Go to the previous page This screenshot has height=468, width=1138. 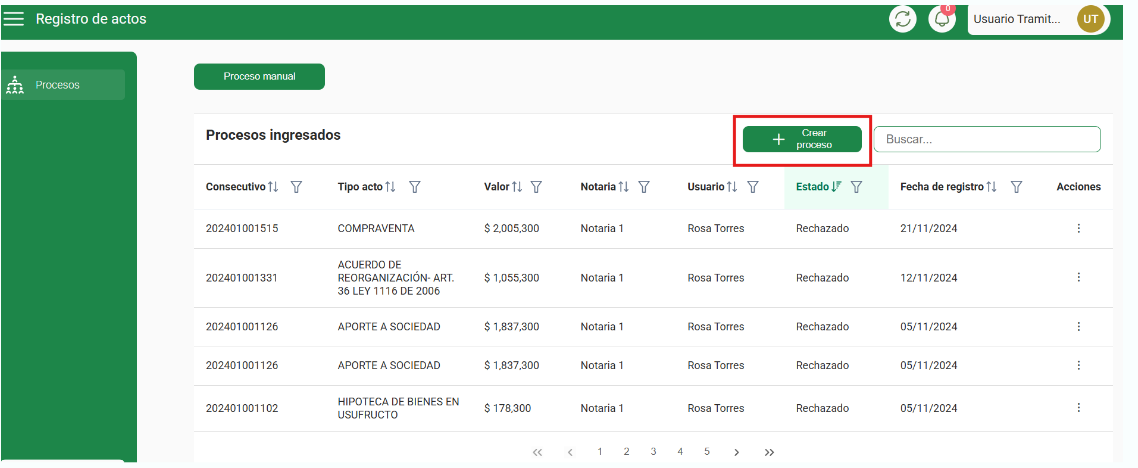(570, 452)
